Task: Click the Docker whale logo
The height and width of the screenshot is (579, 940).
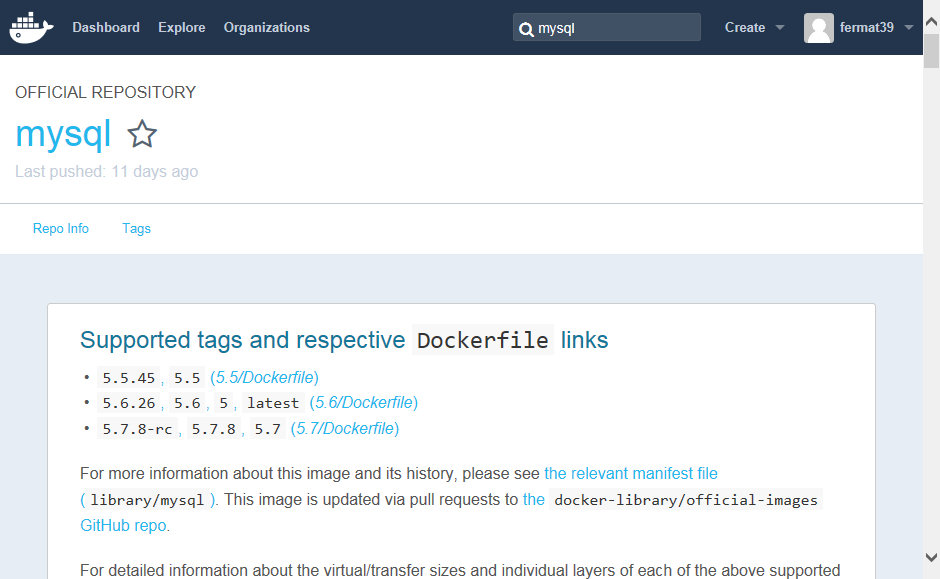Action: pos(31,28)
